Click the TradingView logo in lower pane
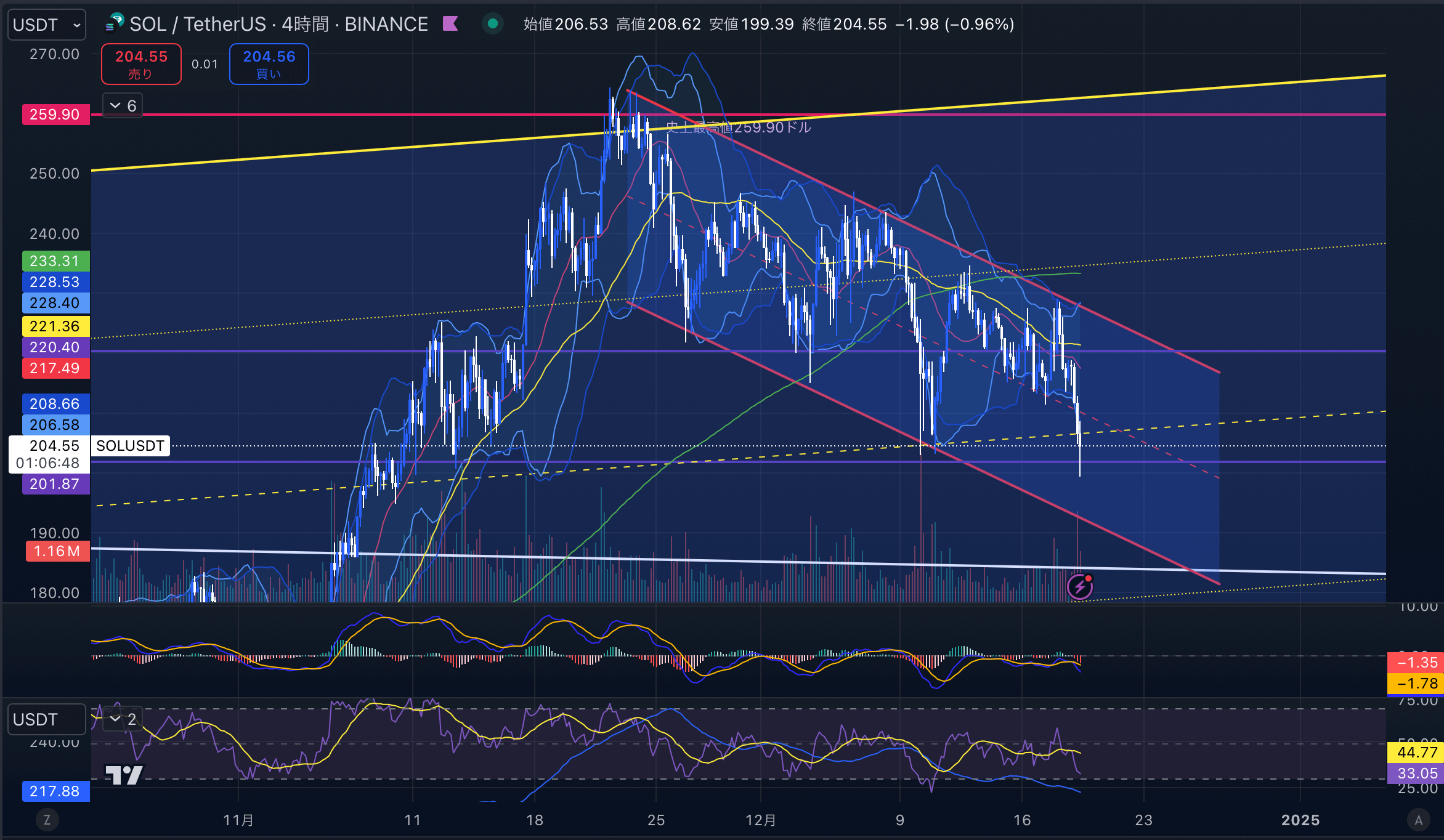The height and width of the screenshot is (840, 1444). pyautogui.click(x=124, y=775)
